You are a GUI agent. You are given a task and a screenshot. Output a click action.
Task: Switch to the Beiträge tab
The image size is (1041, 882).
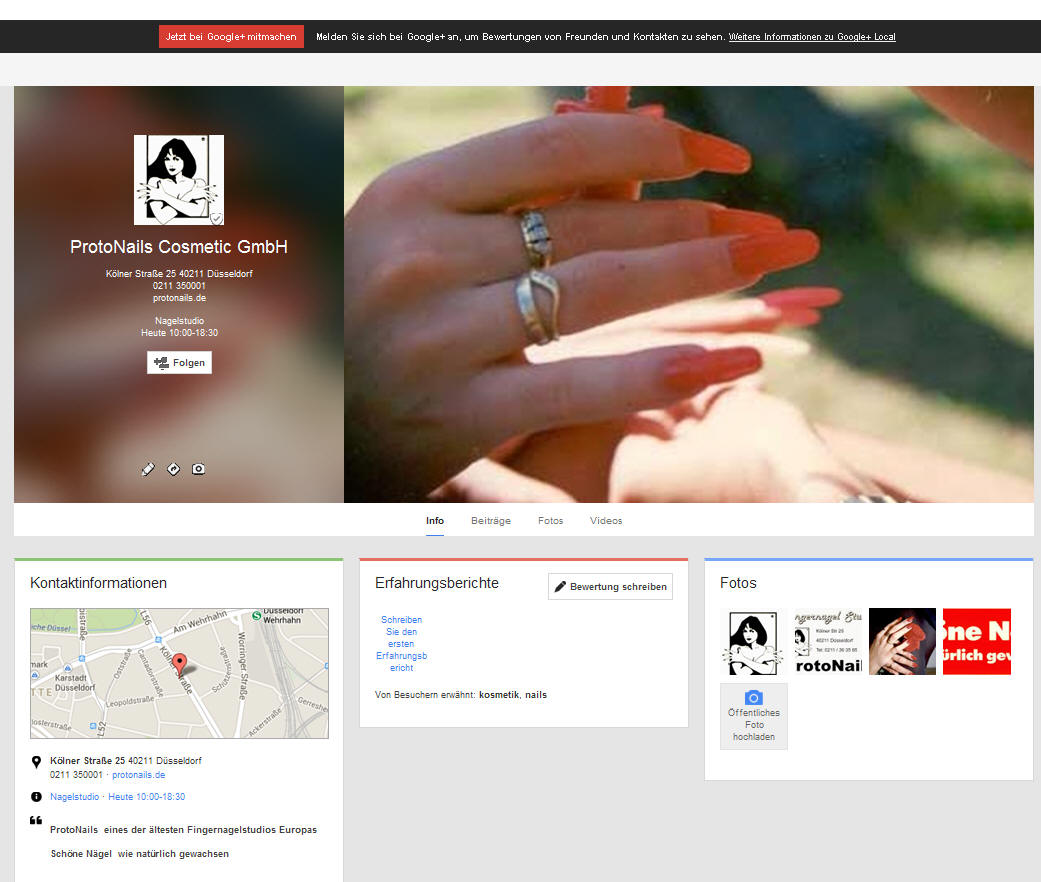[x=491, y=521]
